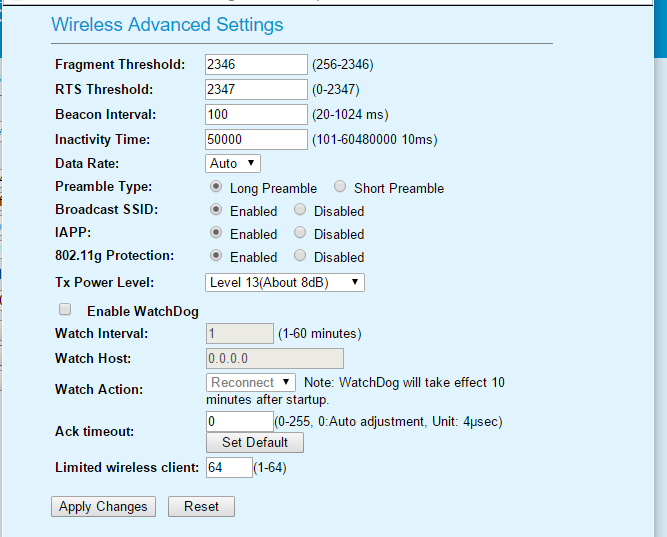Click the Watch Action label
Viewport: 667px width, 537px height.
(x=99, y=390)
